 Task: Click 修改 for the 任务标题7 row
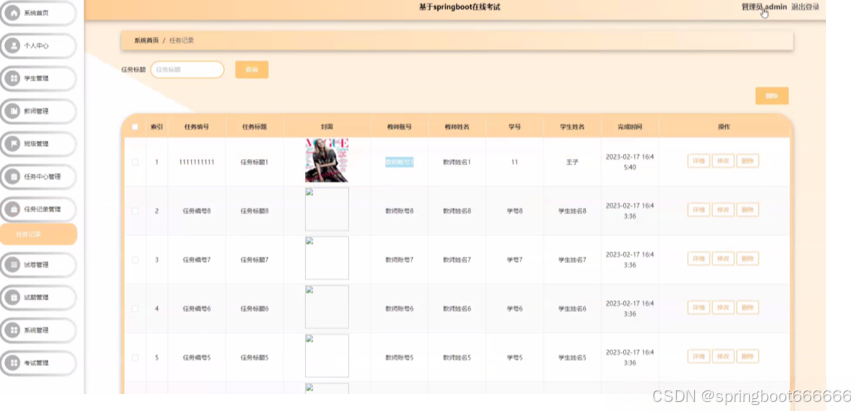[x=723, y=259]
